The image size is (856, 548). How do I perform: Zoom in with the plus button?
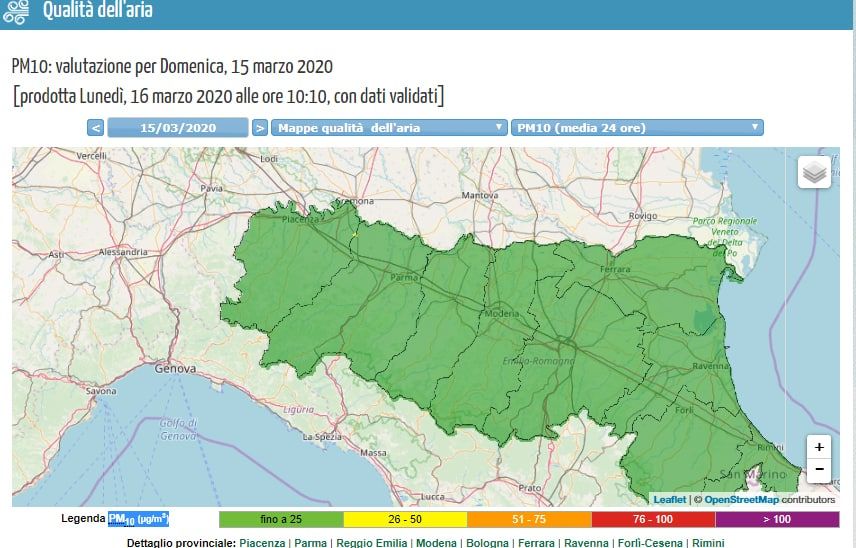point(819,448)
